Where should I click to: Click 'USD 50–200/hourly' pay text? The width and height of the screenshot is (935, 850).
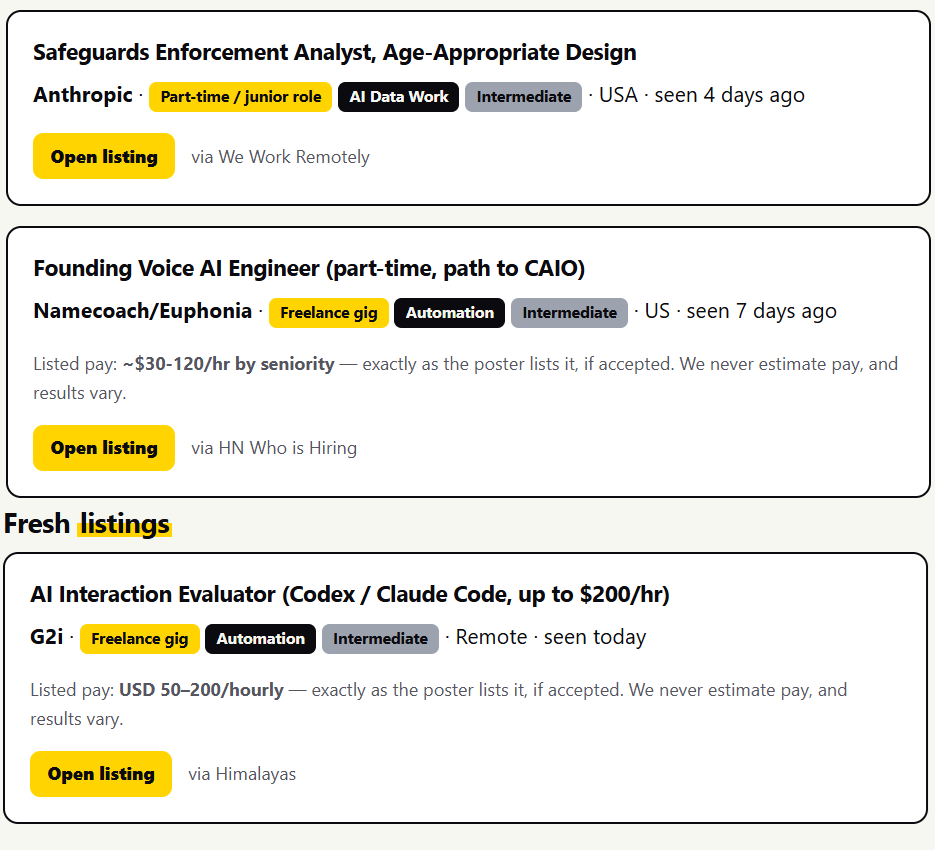pyautogui.click(x=202, y=690)
